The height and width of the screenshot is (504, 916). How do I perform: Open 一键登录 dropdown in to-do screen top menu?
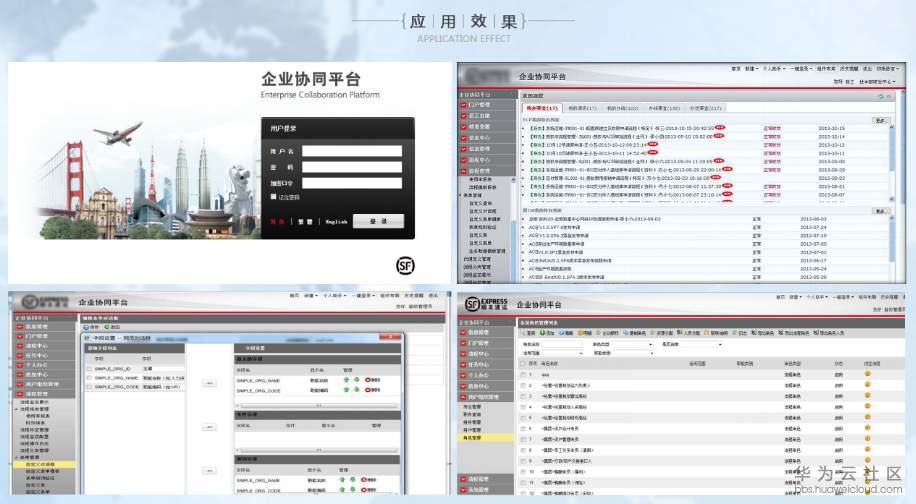pyautogui.click(x=801, y=69)
